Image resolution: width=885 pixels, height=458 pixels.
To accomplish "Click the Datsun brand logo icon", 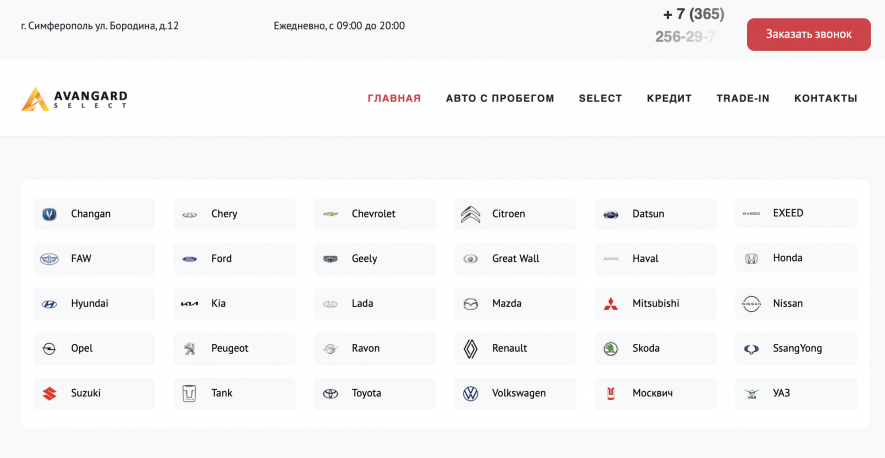I will coord(611,215).
